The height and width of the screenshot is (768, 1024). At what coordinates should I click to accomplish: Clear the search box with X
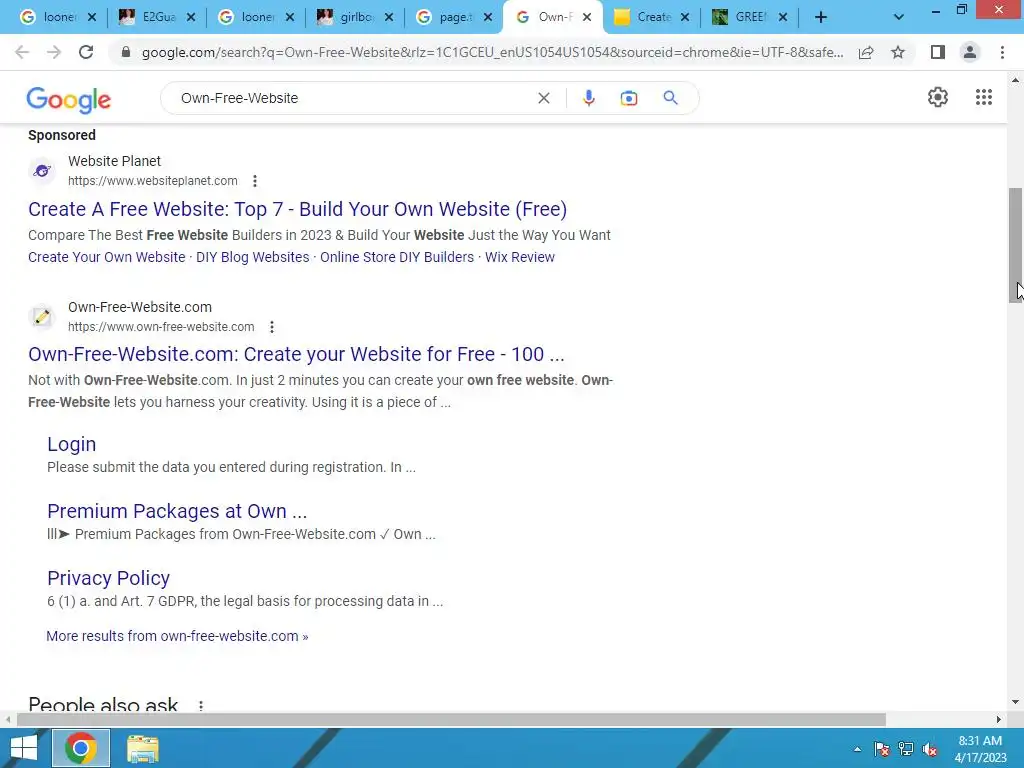tap(543, 98)
